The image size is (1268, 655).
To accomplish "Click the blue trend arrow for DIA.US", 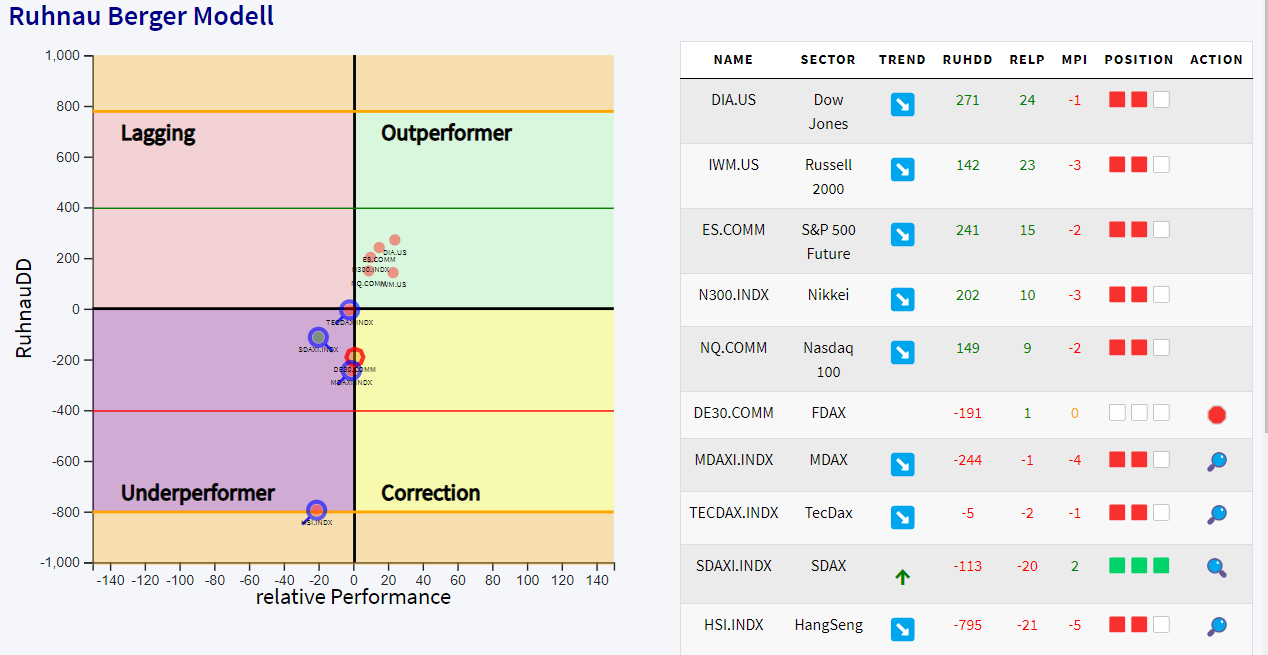I will [902, 105].
